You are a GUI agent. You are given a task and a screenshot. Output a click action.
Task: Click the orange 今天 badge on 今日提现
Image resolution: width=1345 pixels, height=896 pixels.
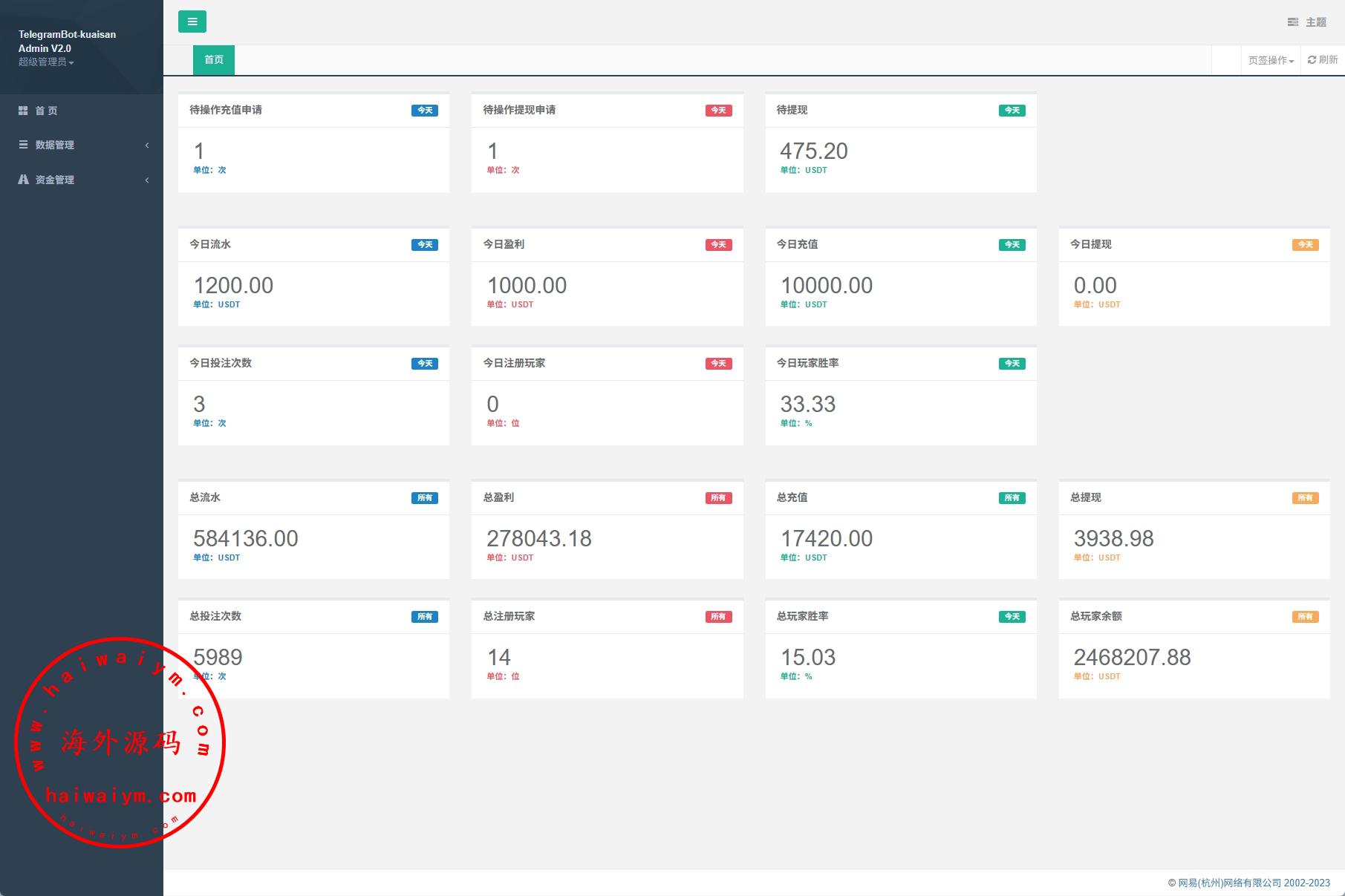coord(1305,245)
